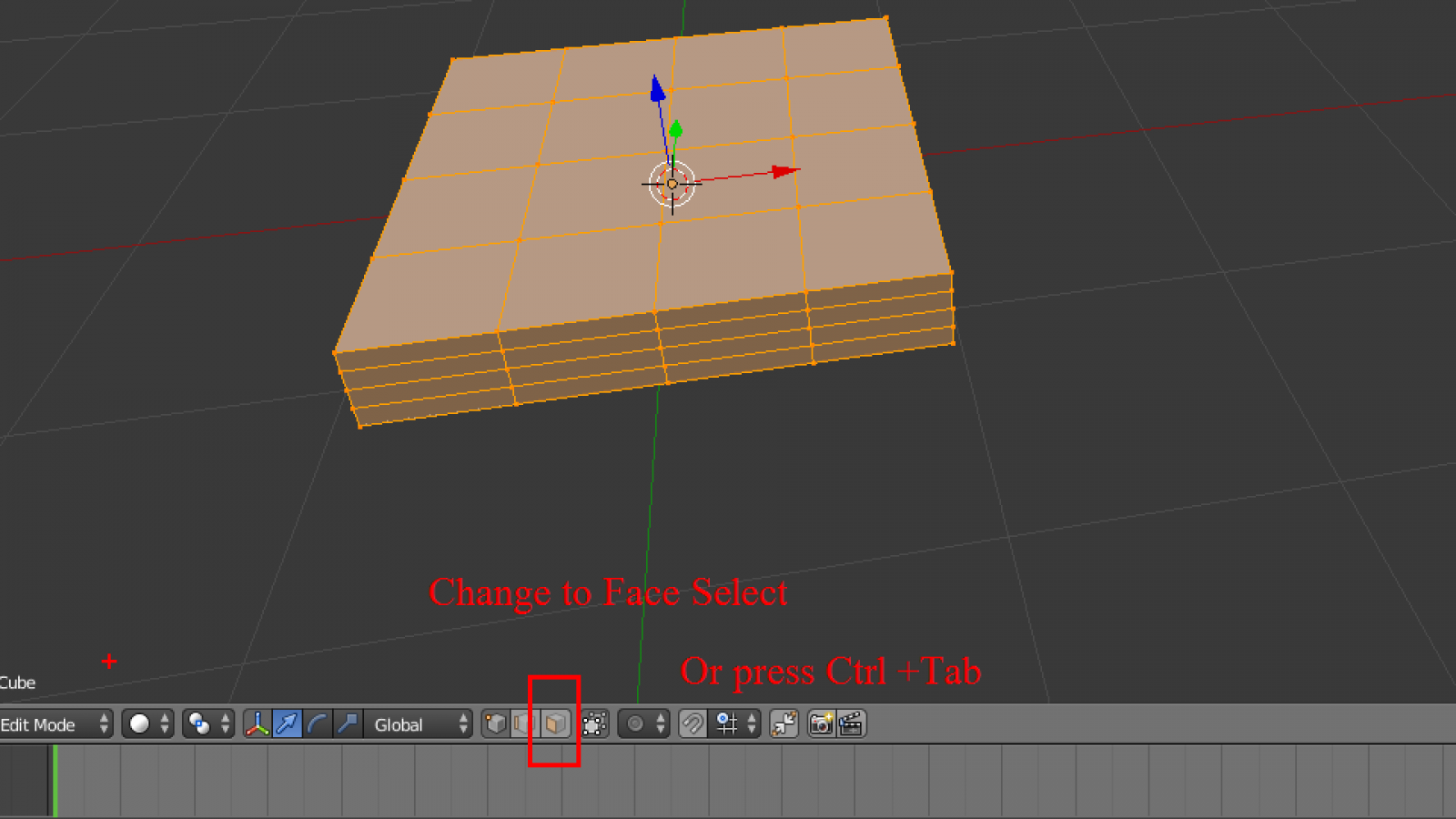The width and height of the screenshot is (1456, 819).
Task: Switch to vertex select mode
Action: [496, 724]
